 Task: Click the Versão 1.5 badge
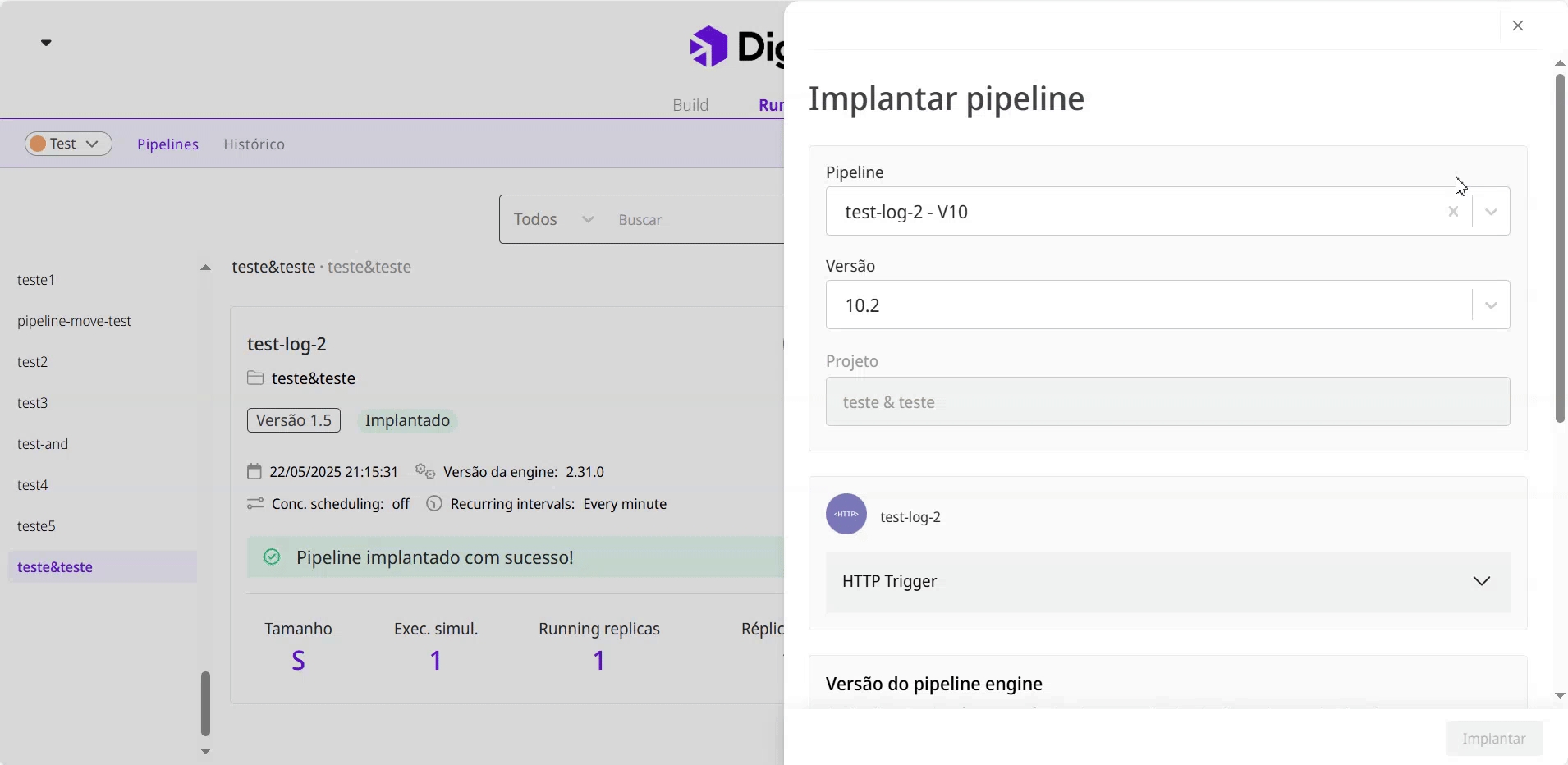(294, 420)
